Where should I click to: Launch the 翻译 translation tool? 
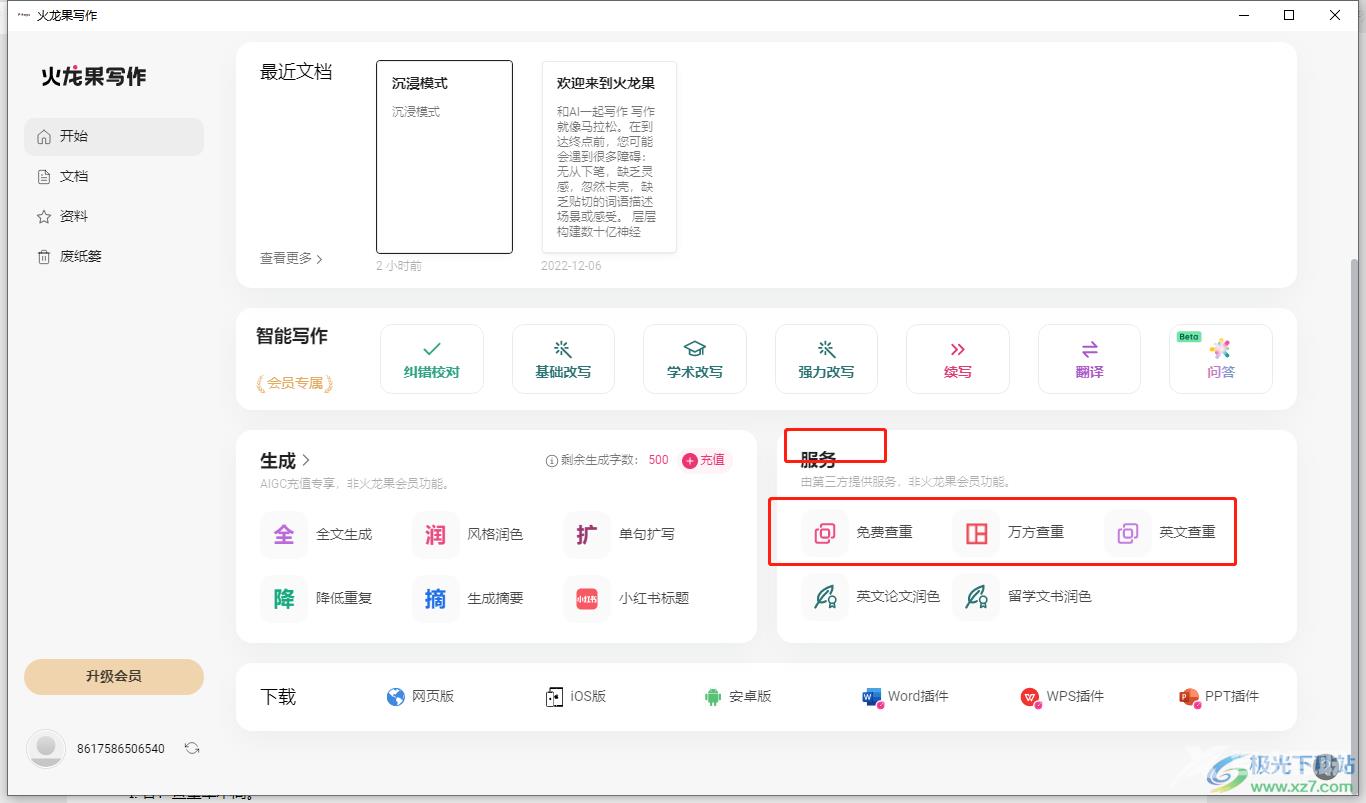pyautogui.click(x=1089, y=359)
